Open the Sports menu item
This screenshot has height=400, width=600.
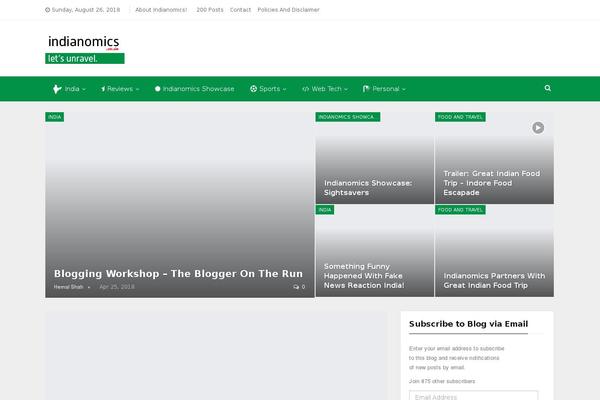269,89
